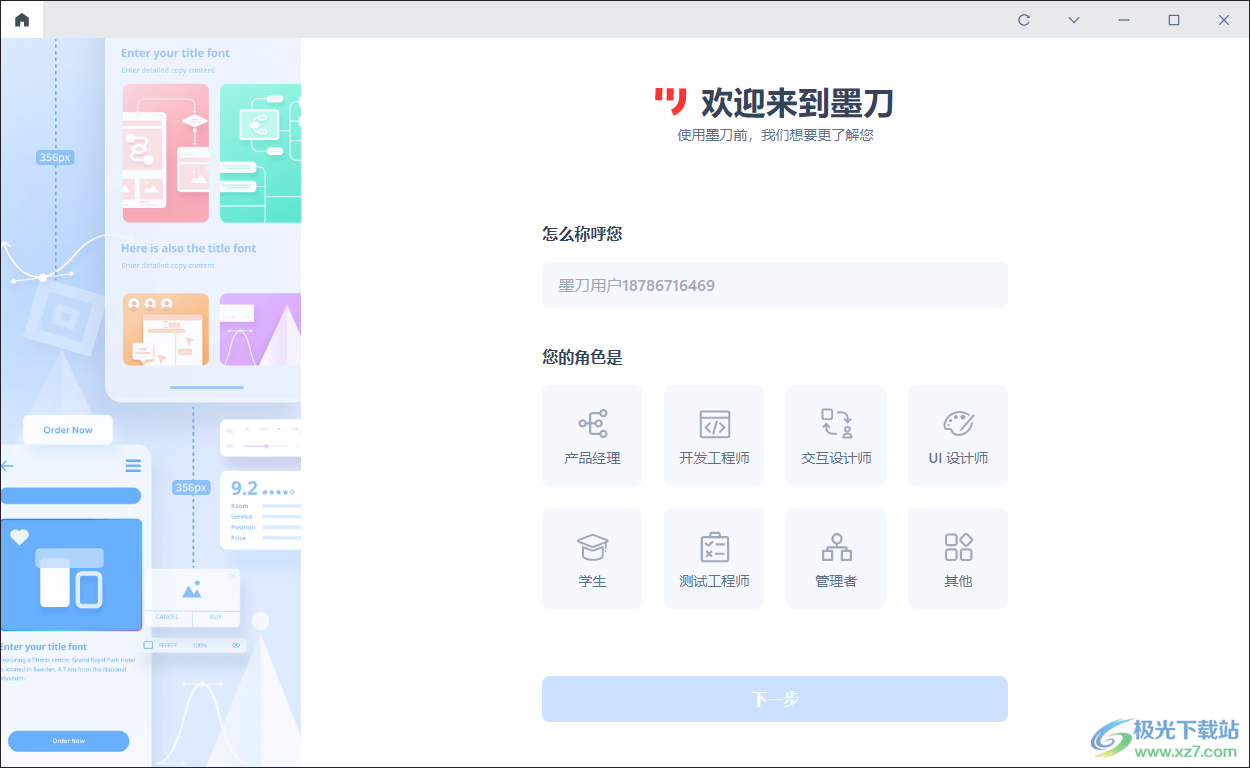Click the name input field showing 墨刀用户

(774, 285)
